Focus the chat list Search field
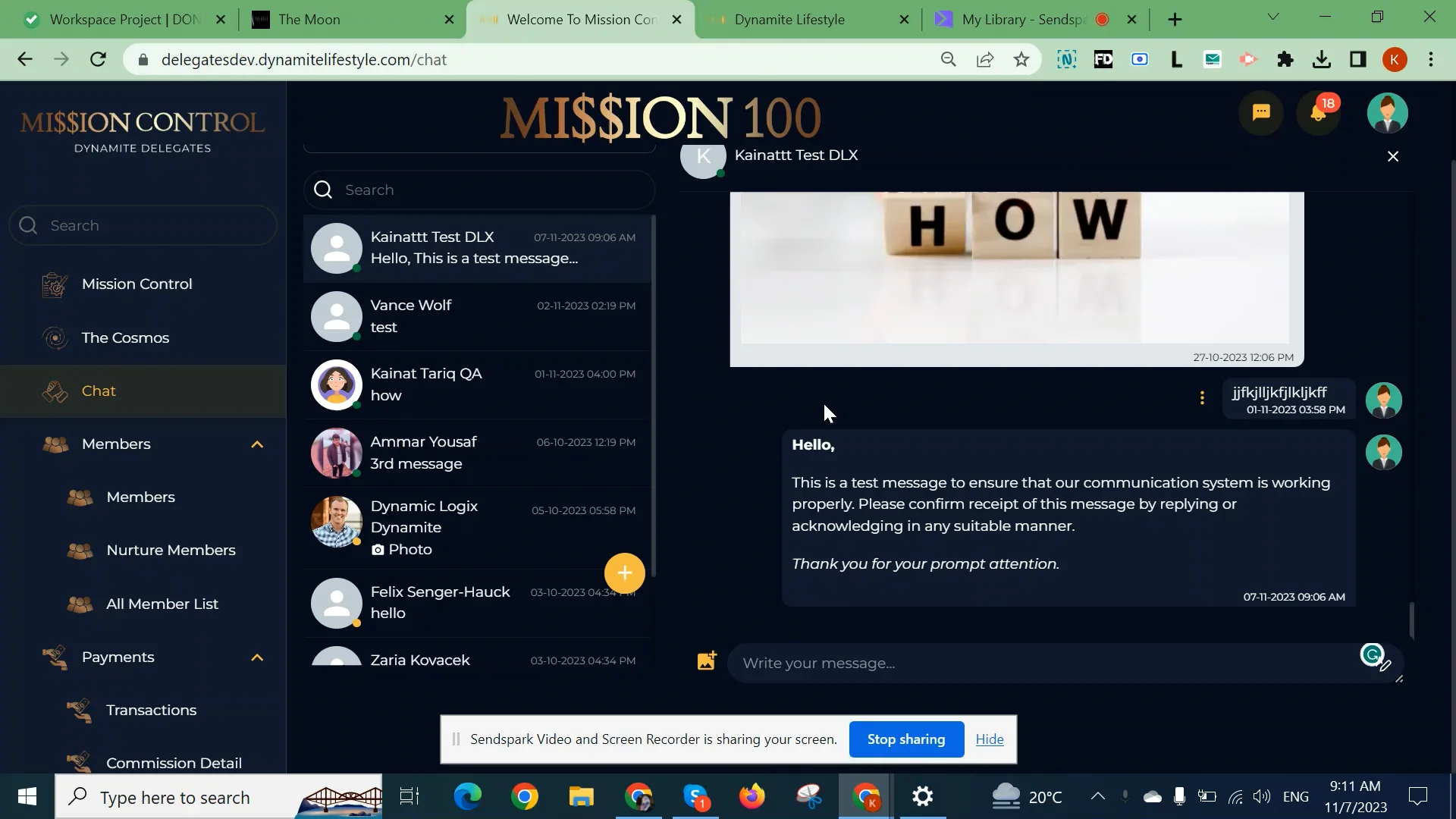The width and height of the screenshot is (1456, 819). (479, 190)
